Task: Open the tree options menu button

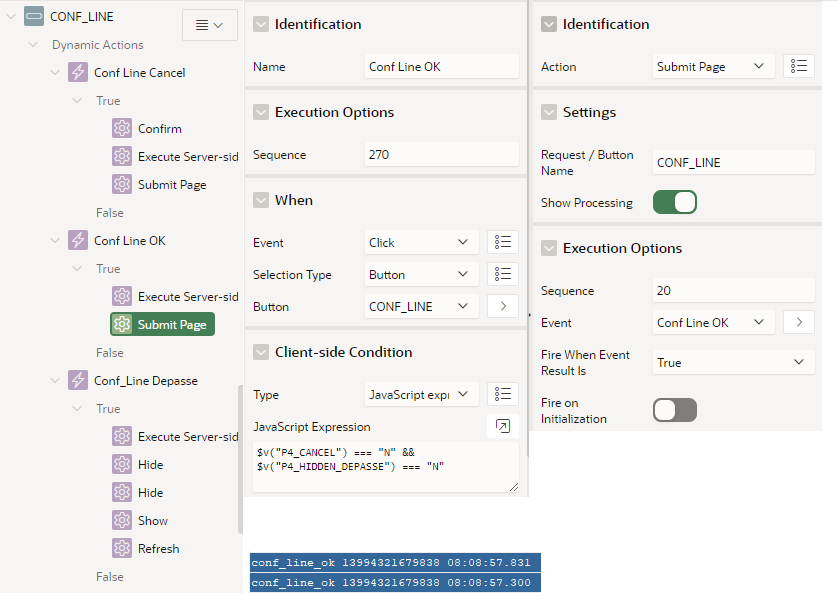Action: (x=209, y=25)
